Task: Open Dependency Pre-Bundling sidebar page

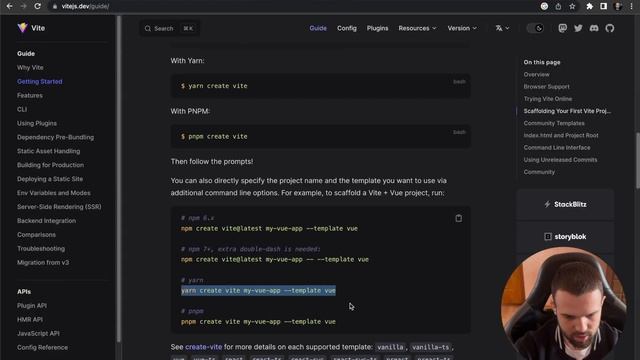Action: pyautogui.click(x=56, y=137)
